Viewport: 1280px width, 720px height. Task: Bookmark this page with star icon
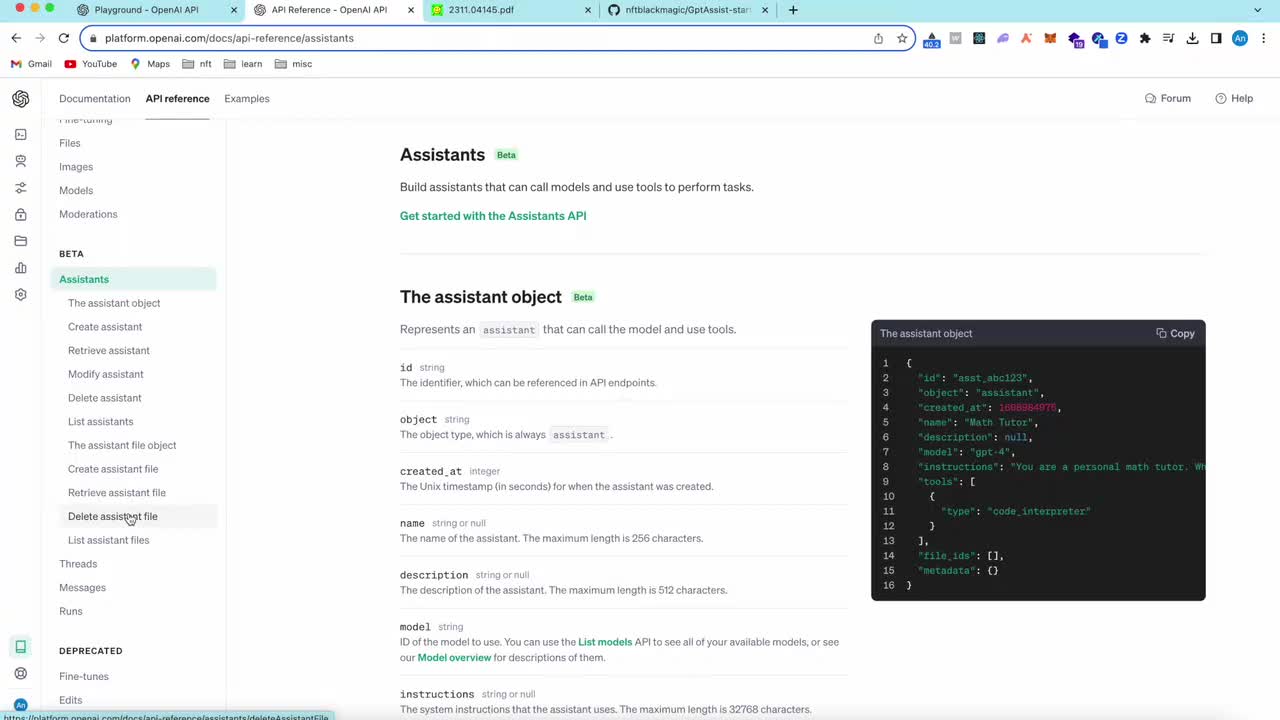coord(902,38)
